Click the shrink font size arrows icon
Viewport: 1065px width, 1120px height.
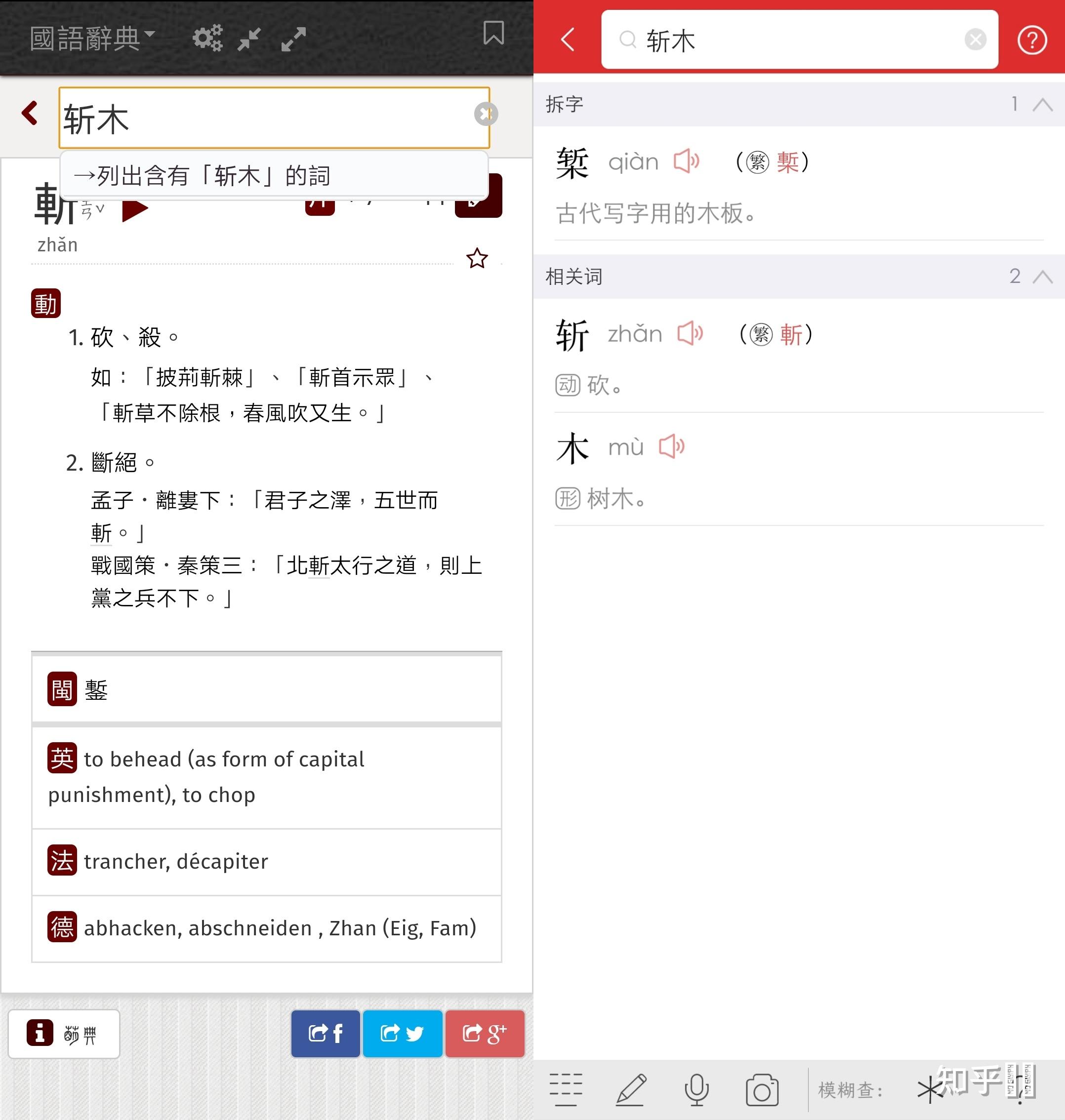[x=249, y=39]
